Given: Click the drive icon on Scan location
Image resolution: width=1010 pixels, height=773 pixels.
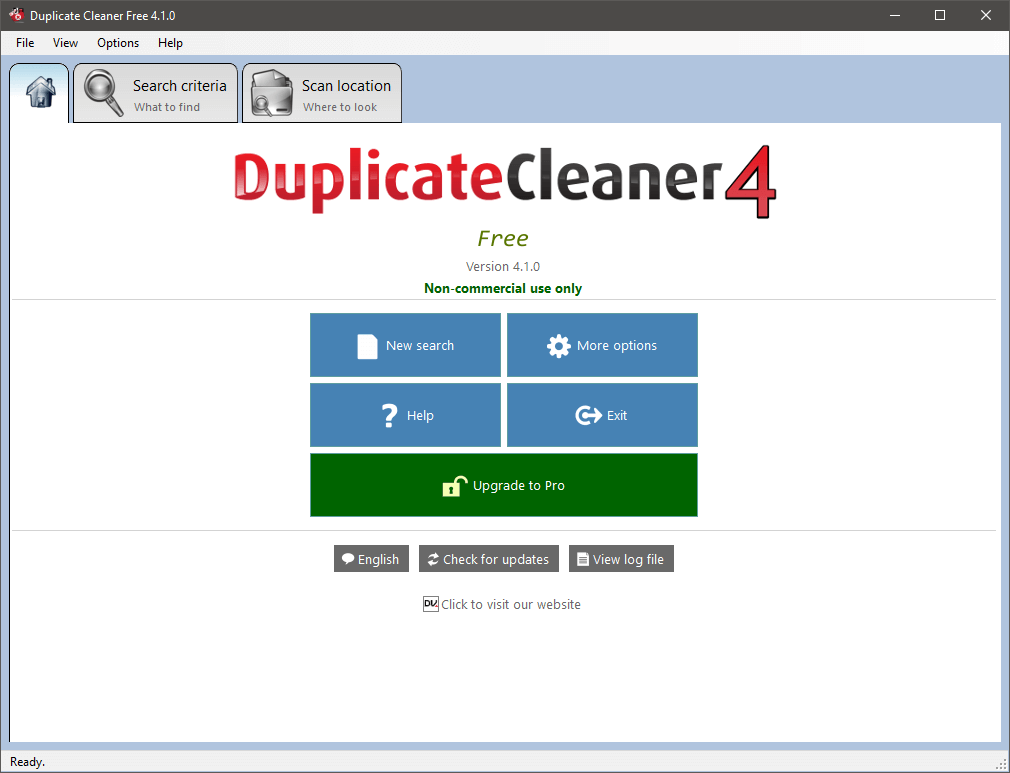Looking at the screenshot, I should point(272,93).
